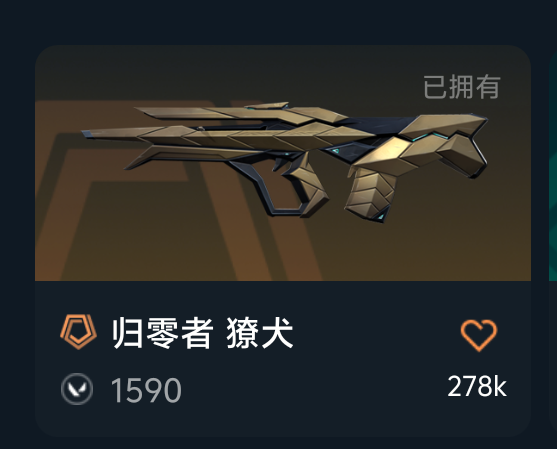This screenshot has width=557, height=449.
Task: Open the 归零者 獠犬 skin title
Action: [202, 333]
